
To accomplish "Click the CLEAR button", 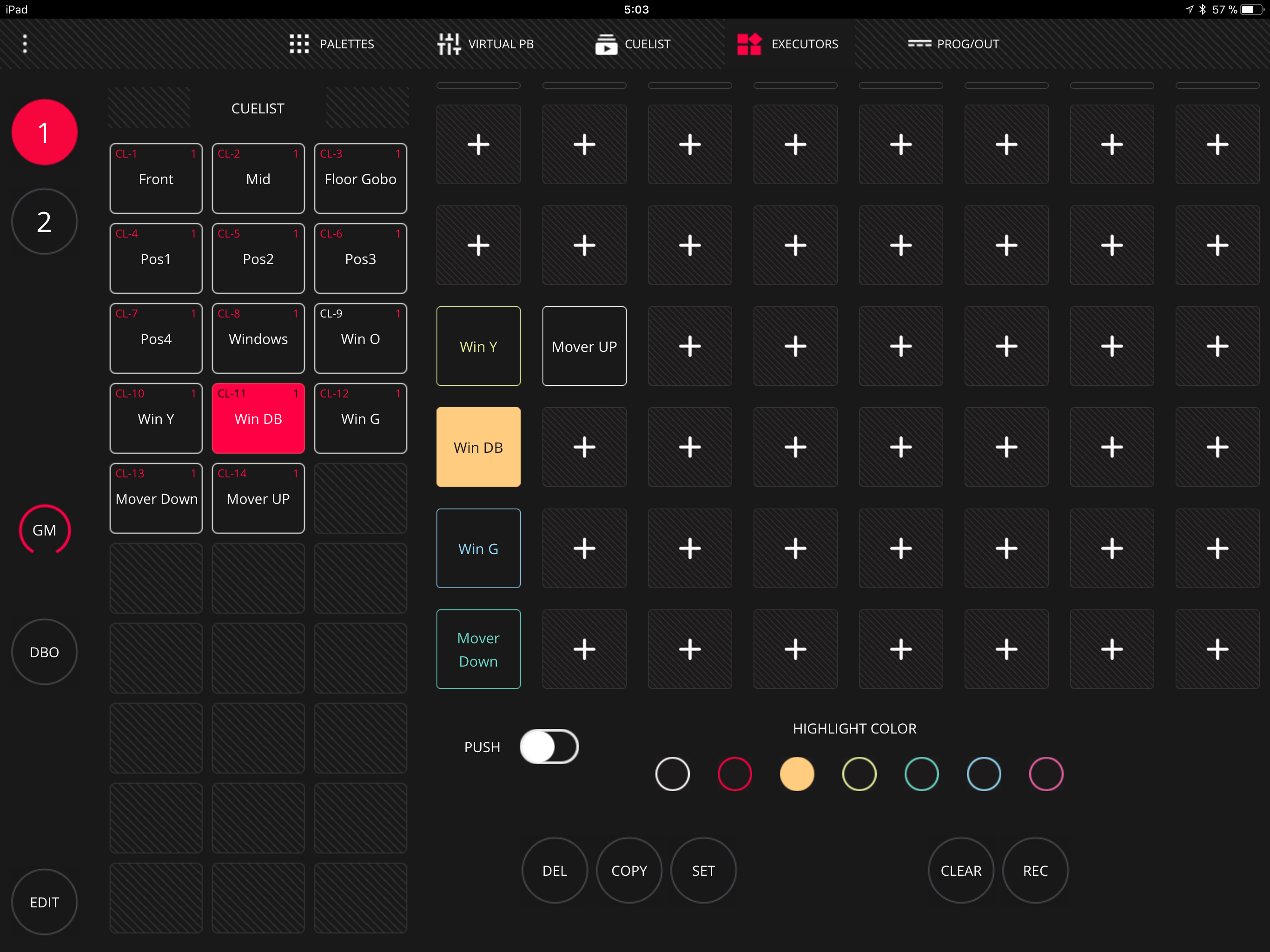I will [x=960, y=871].
